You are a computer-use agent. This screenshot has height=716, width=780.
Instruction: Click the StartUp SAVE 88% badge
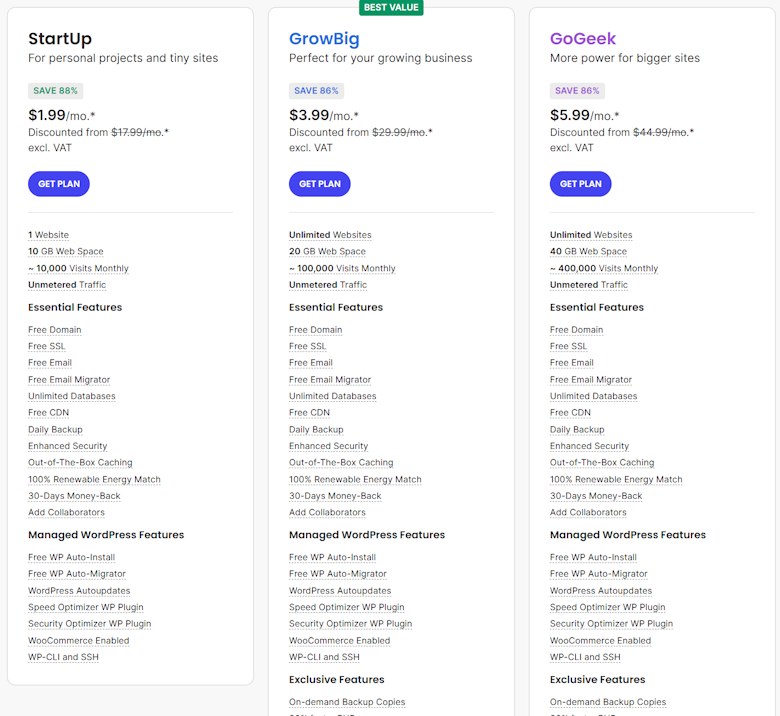click(56, 90)
